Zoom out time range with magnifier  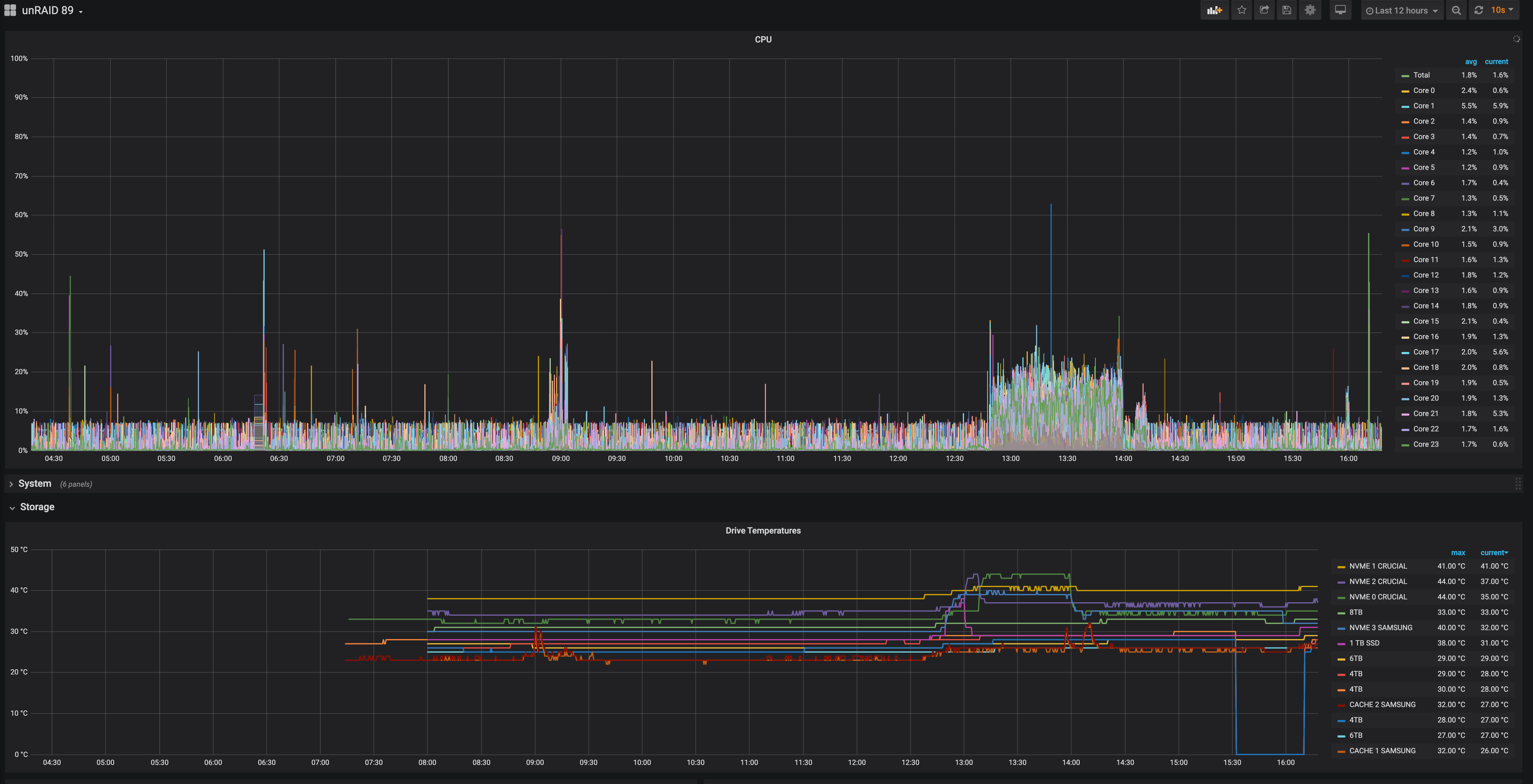click(x=1456, y=10)
